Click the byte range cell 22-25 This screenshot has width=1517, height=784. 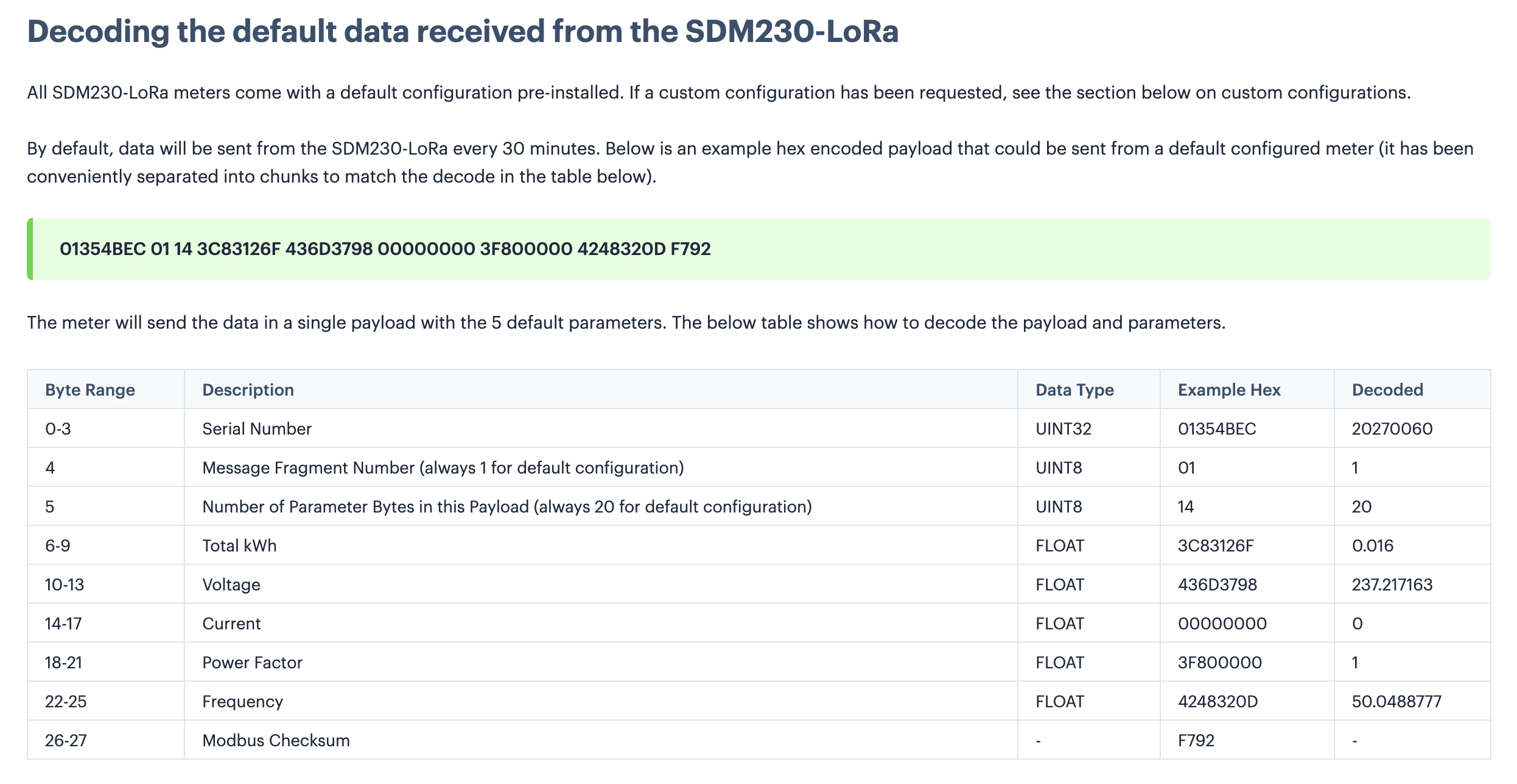(x=66, y=701)
